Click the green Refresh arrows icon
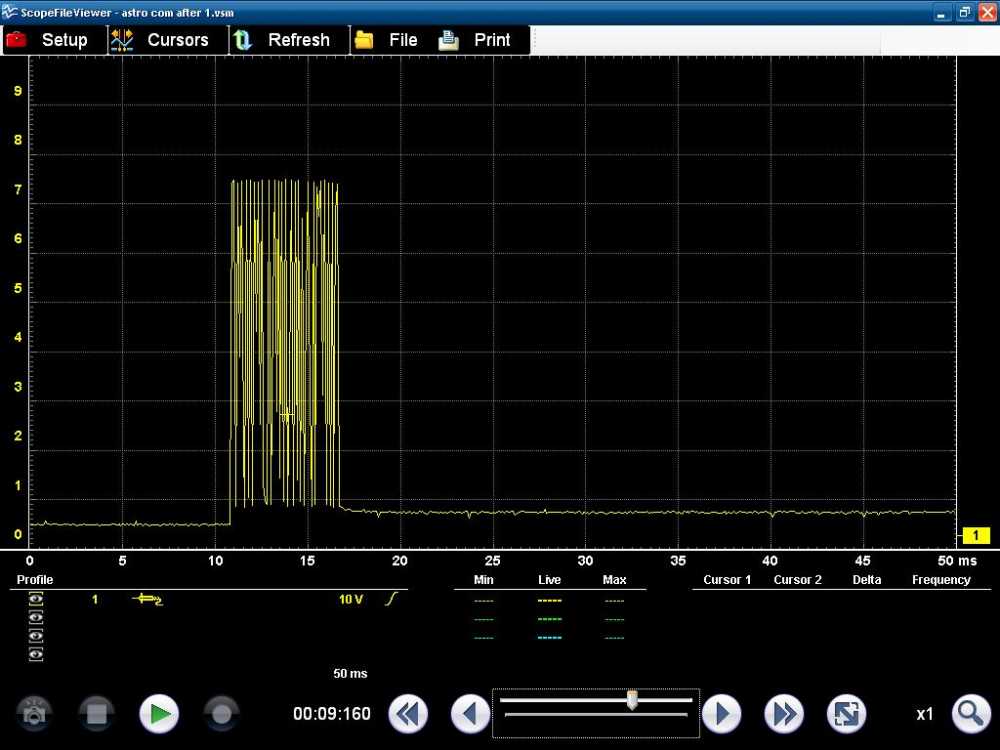The image size is (1000, 750). coord(242,40)
